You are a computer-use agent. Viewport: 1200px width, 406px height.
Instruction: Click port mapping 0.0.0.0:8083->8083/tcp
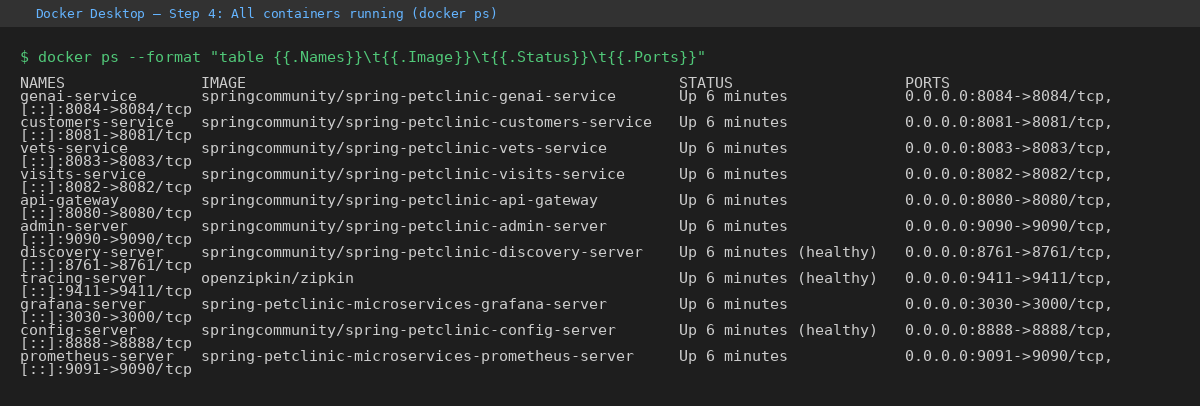click(1008, 148)
